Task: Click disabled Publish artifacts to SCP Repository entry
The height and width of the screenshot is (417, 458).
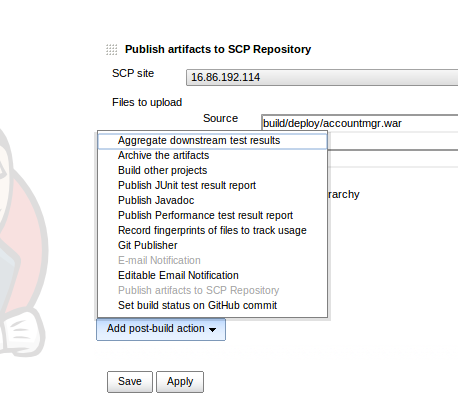Action: pyautogui.click(x=213, y=290)
